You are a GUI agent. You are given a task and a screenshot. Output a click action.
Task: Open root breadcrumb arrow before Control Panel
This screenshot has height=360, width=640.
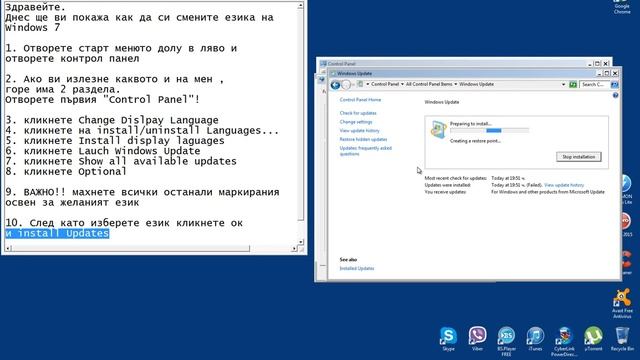pyautogui.click(x=367, y=84)
